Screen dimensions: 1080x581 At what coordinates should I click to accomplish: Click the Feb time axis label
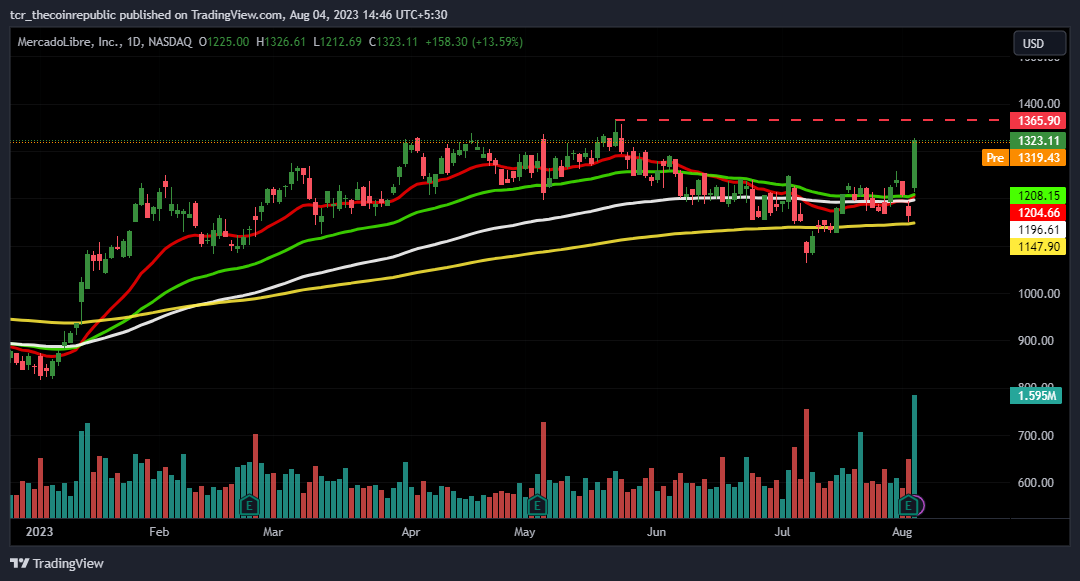tap(159, 532)
